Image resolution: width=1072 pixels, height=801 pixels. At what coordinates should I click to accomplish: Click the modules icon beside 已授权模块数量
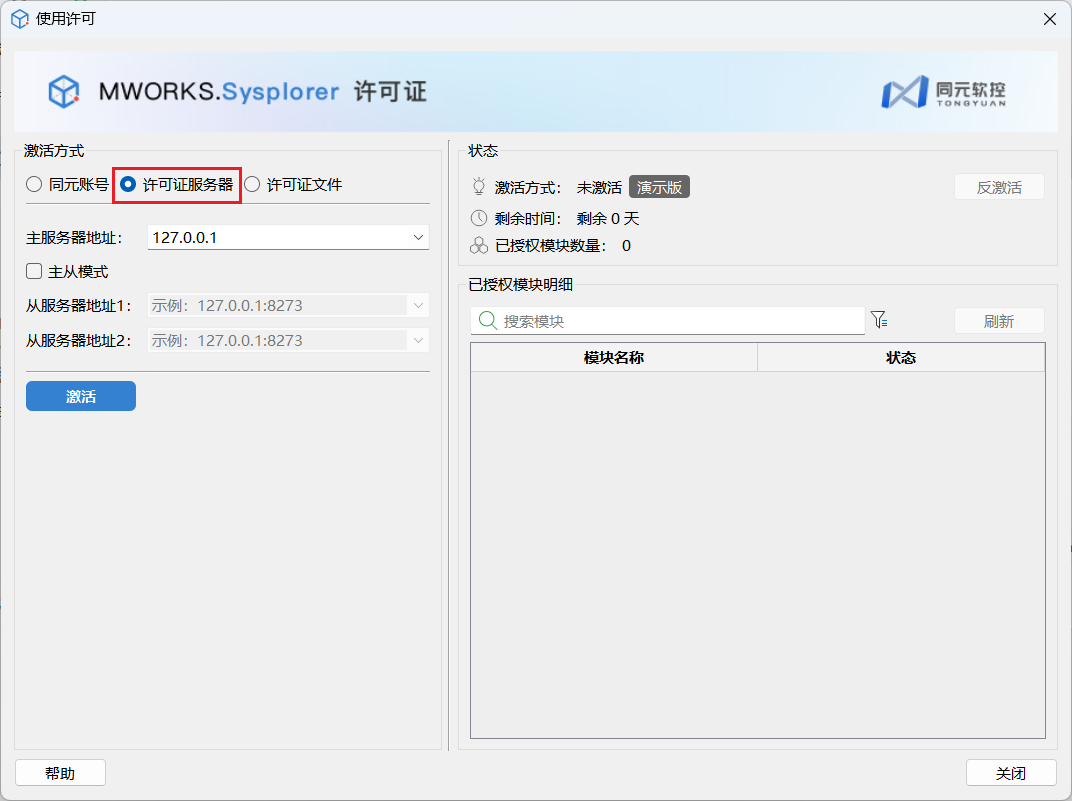[479, 246]
